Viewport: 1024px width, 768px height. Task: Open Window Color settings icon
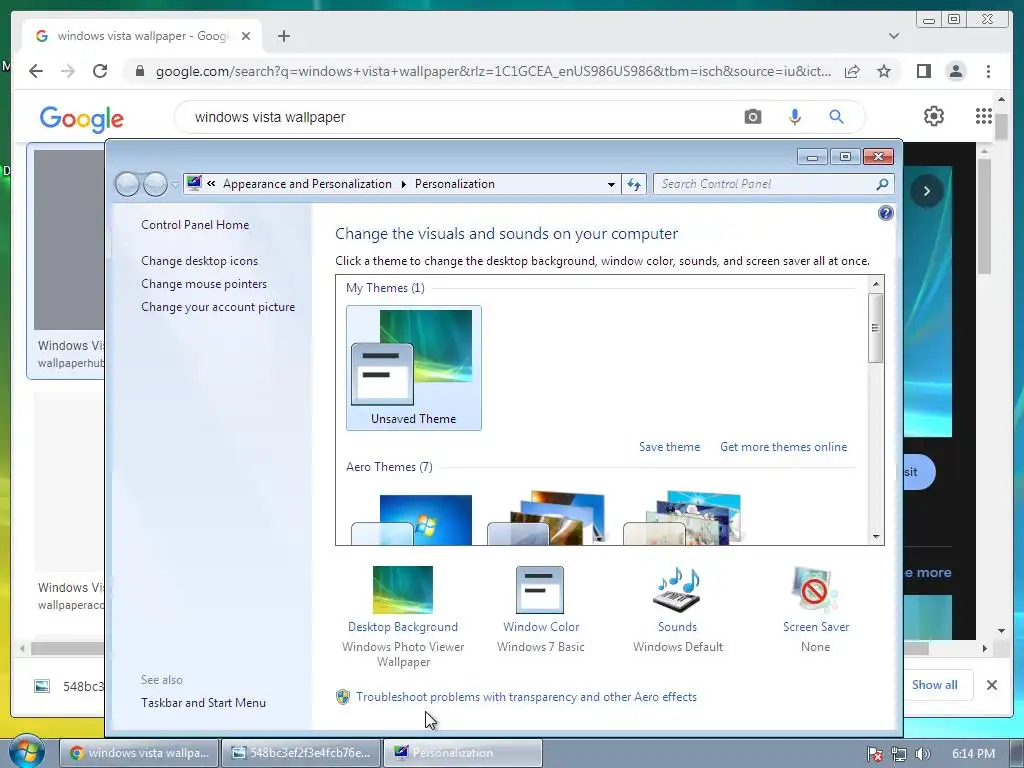[x=539, y=590]
